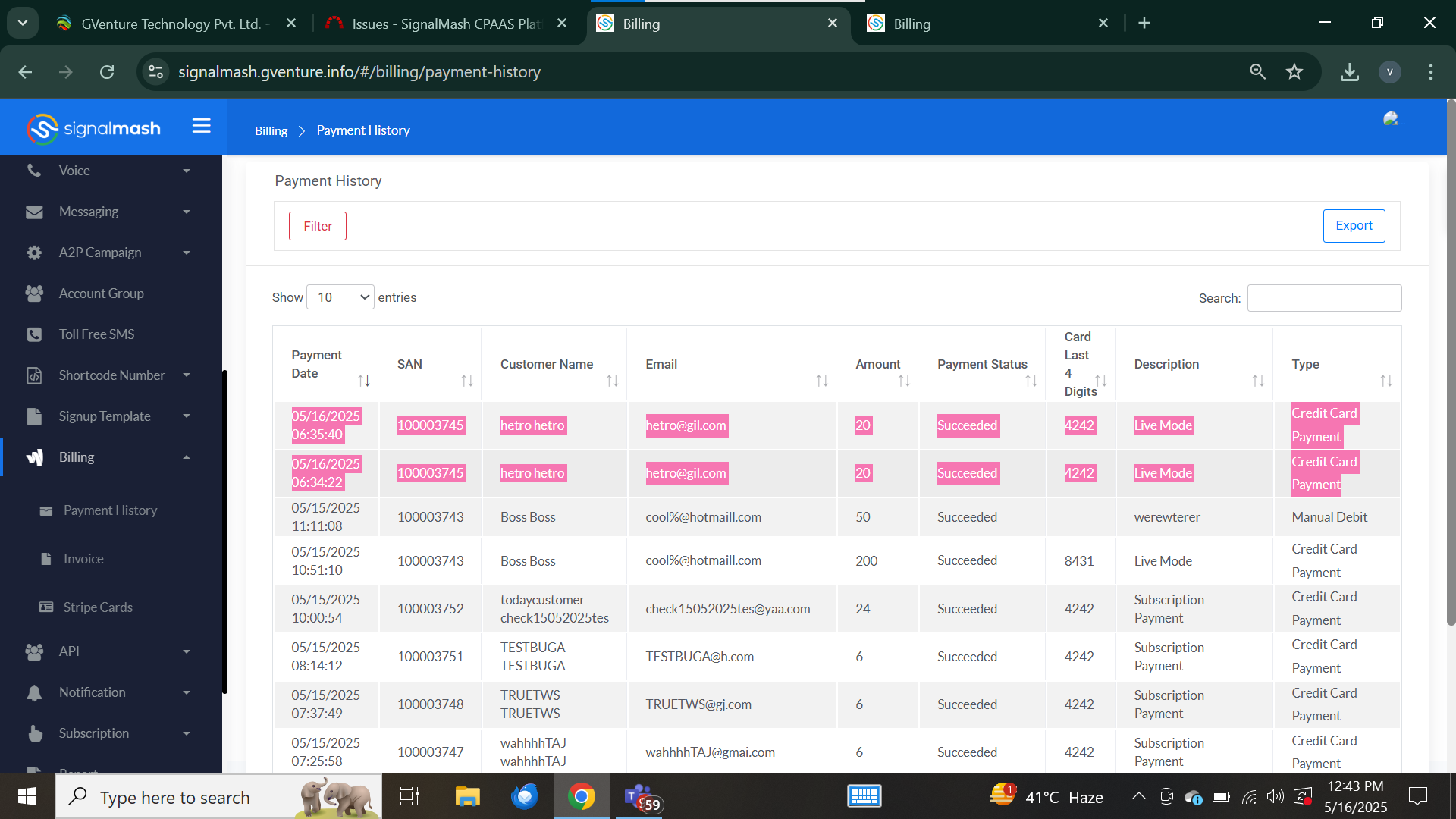
Task: Toggle sorting on Payment Status column
Action: [x=1031, y=381]
